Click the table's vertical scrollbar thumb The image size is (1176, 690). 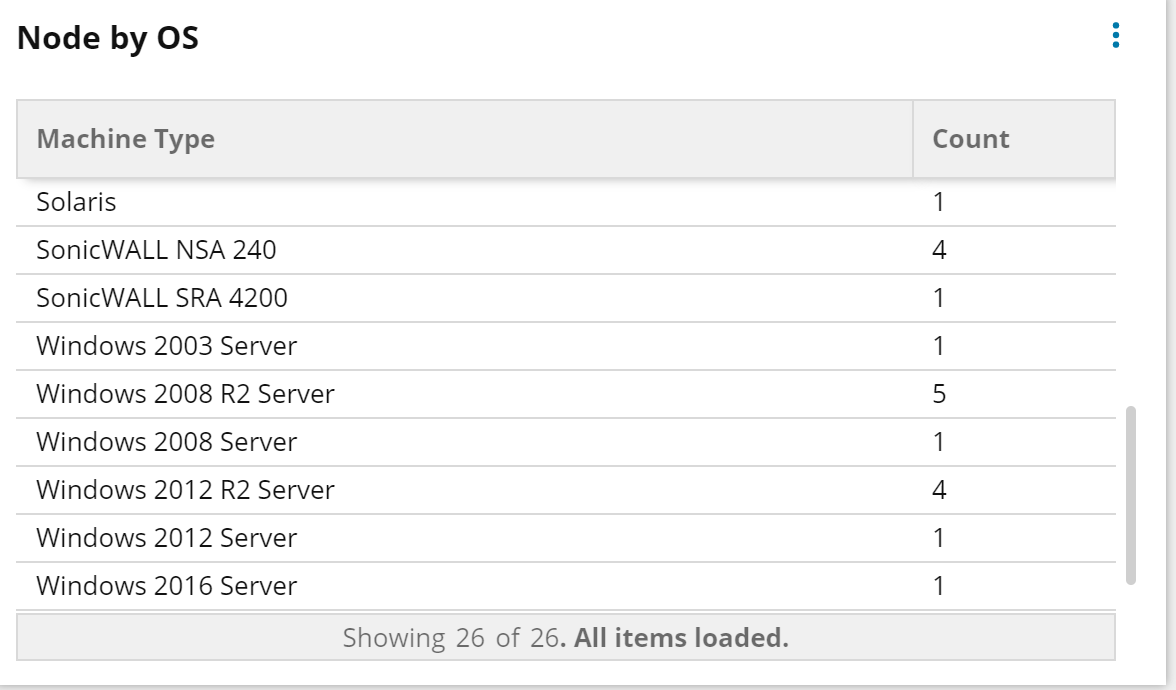(x=1131, y=495)
